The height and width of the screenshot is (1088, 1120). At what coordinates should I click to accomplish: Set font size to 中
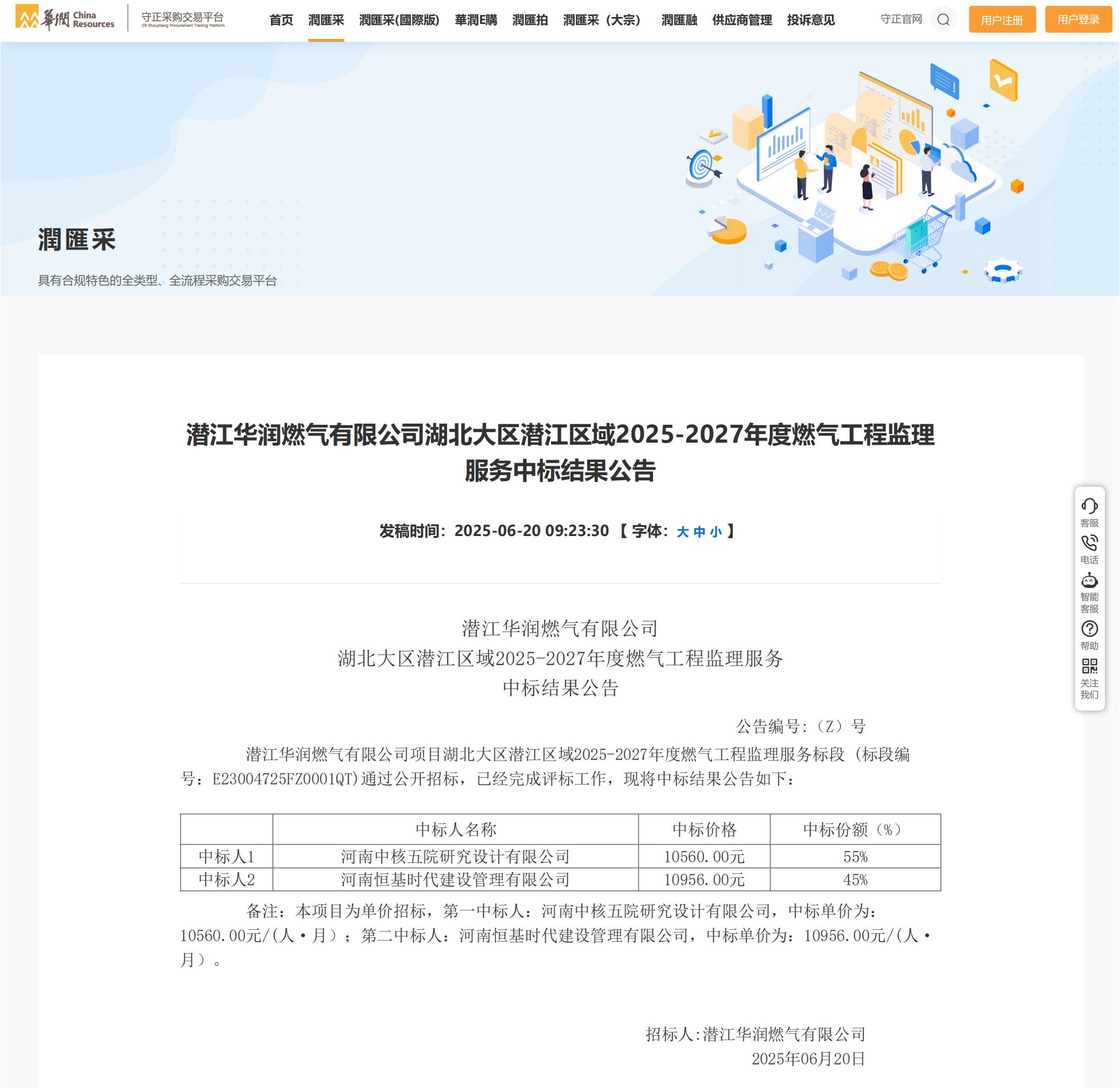point(699,532)
